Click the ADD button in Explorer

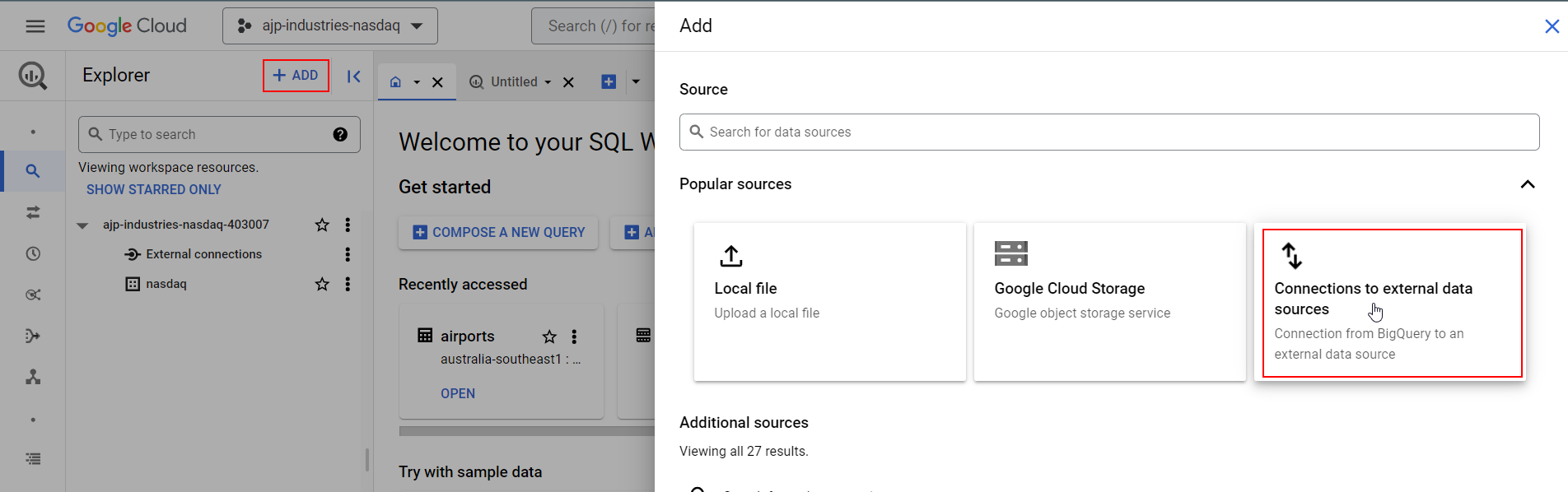pyautogui.click(x=296, y=76)
